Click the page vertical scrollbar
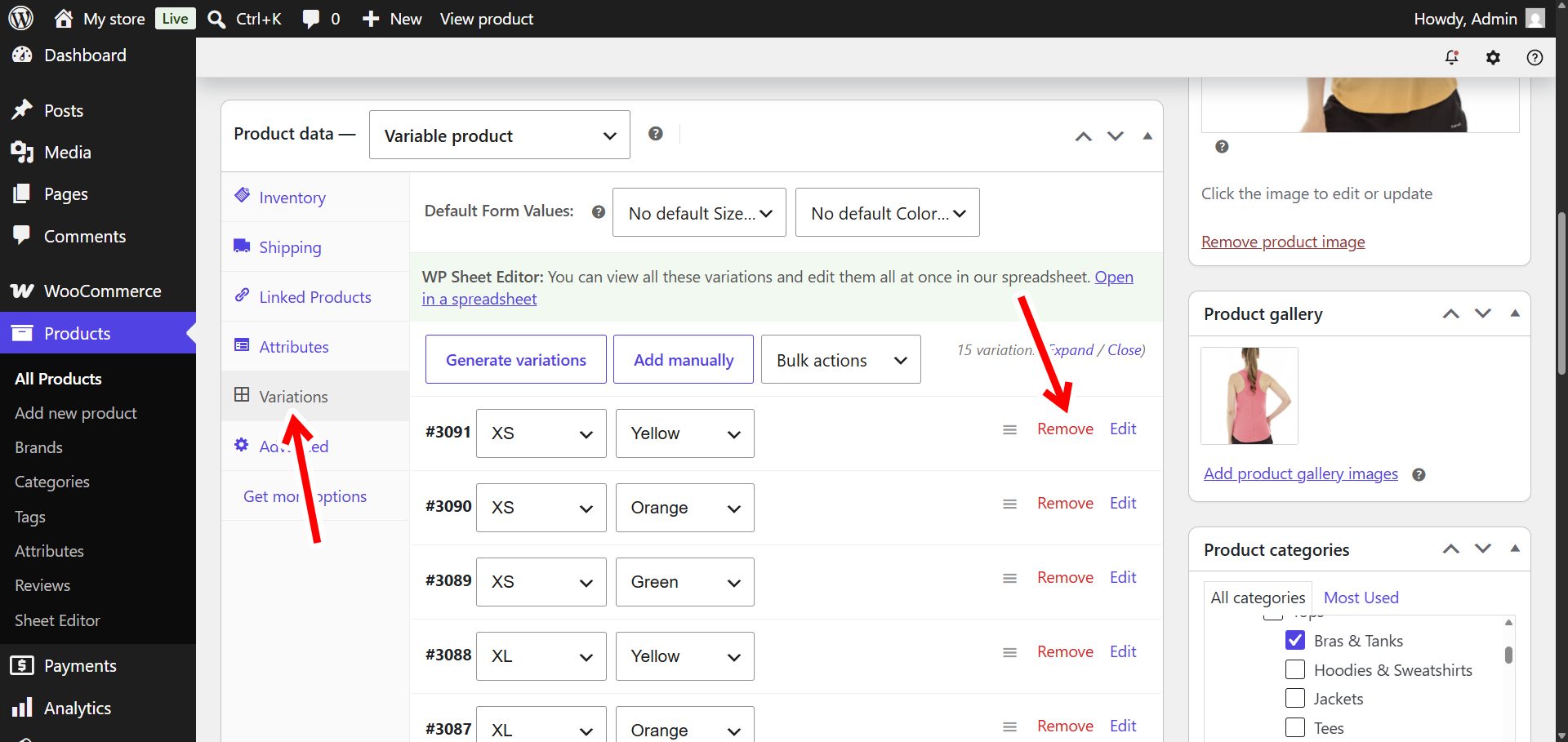 point(1561,294)
